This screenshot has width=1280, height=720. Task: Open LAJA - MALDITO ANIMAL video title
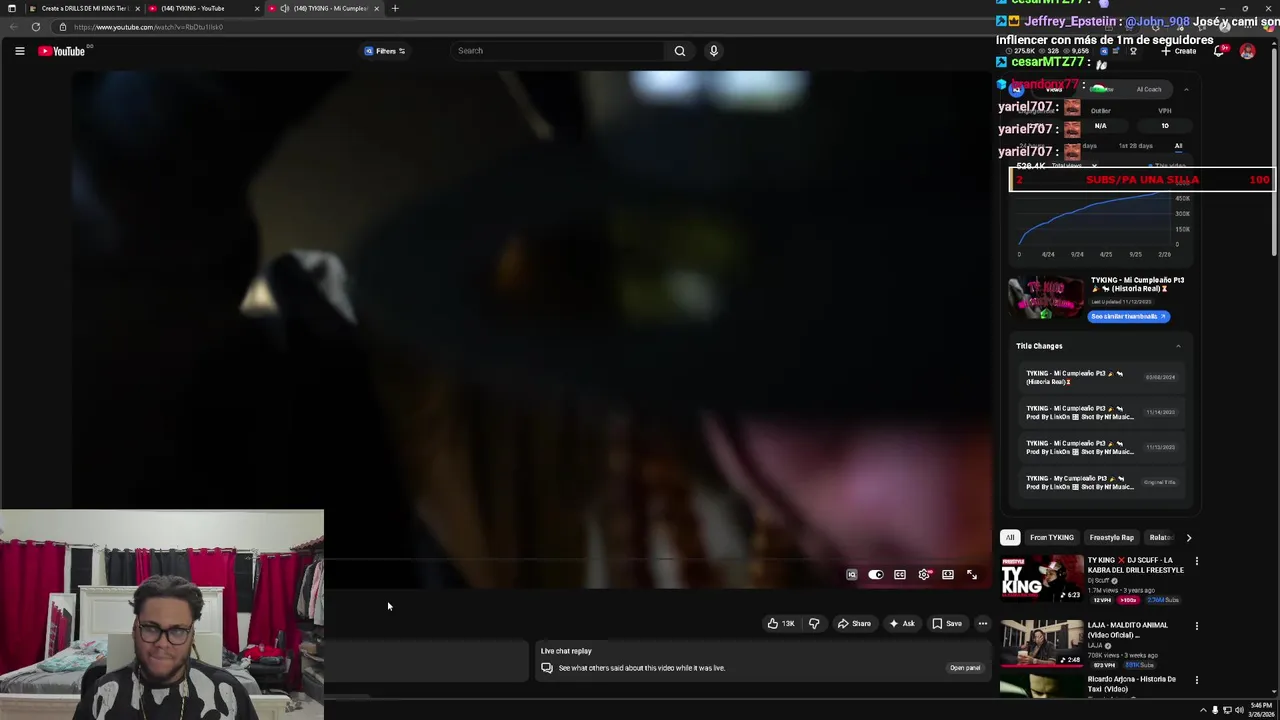1128,630
